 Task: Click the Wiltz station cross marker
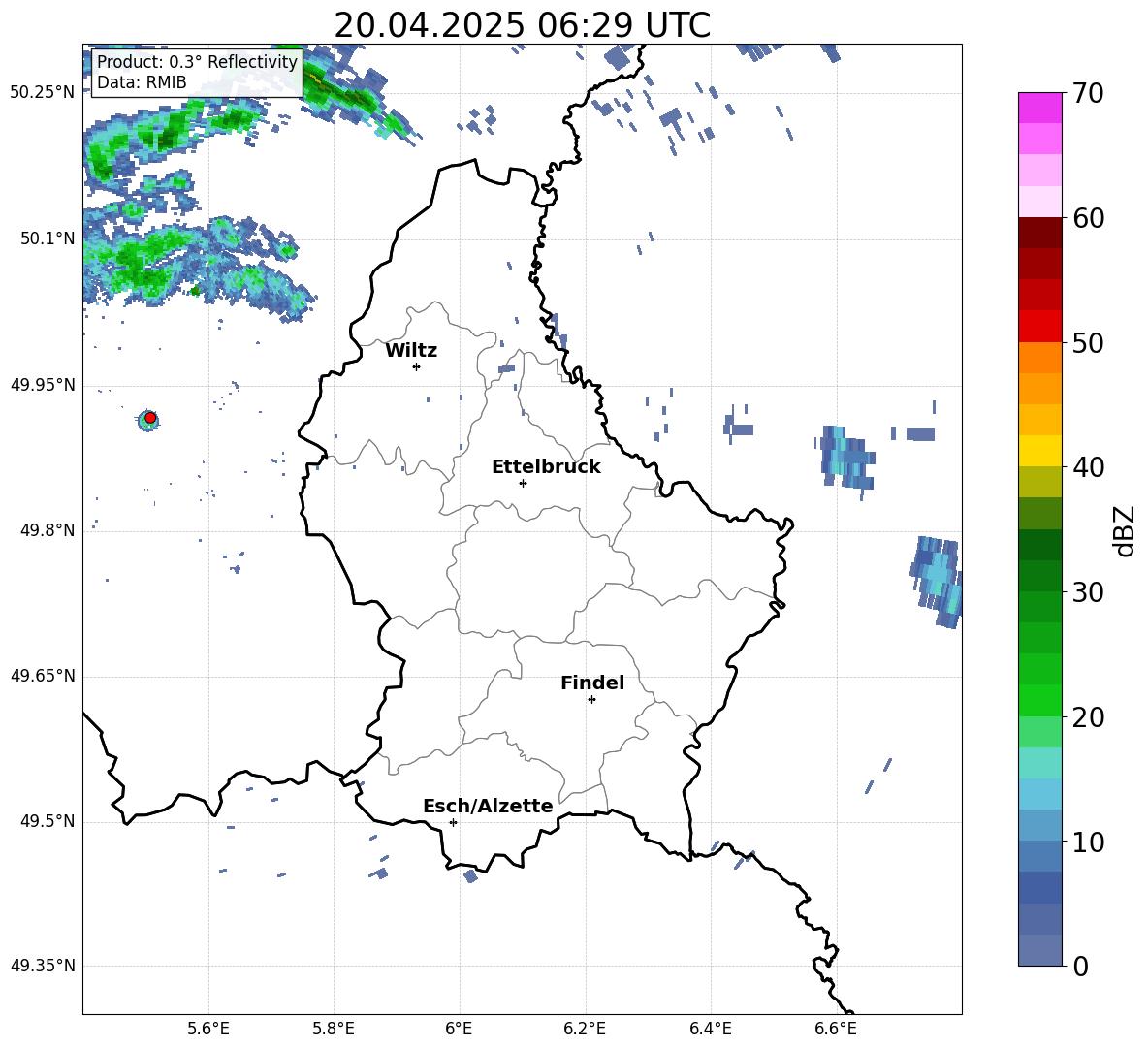pyautogui.click(x=417, y=366)
